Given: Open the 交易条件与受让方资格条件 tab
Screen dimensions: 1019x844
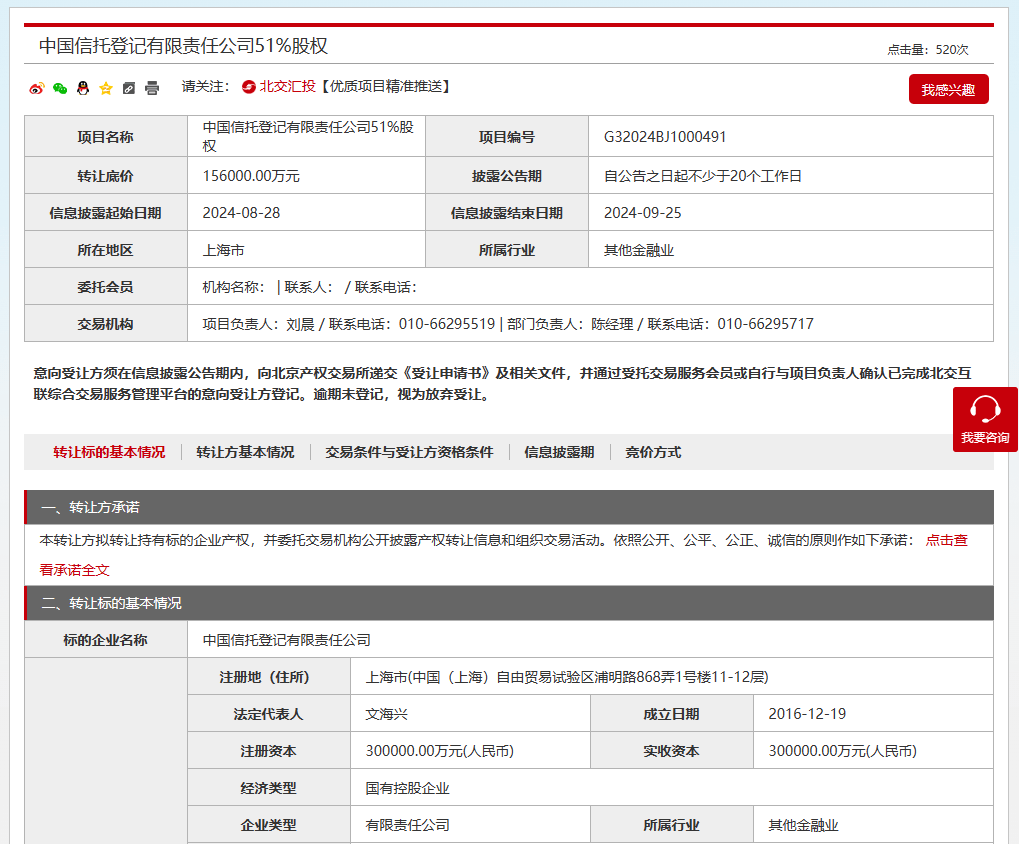Looking at the screenshot, I should (x=409, y=452).
